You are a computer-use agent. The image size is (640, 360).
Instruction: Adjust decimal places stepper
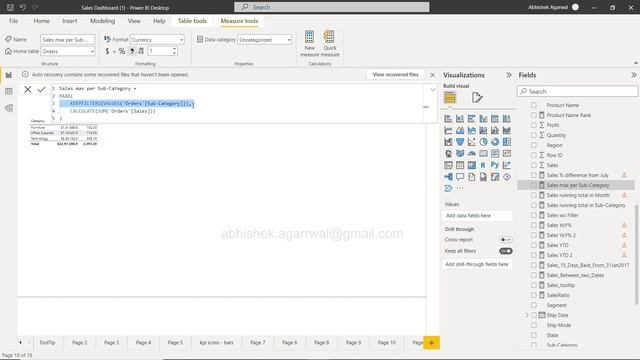tap(174, 51)
